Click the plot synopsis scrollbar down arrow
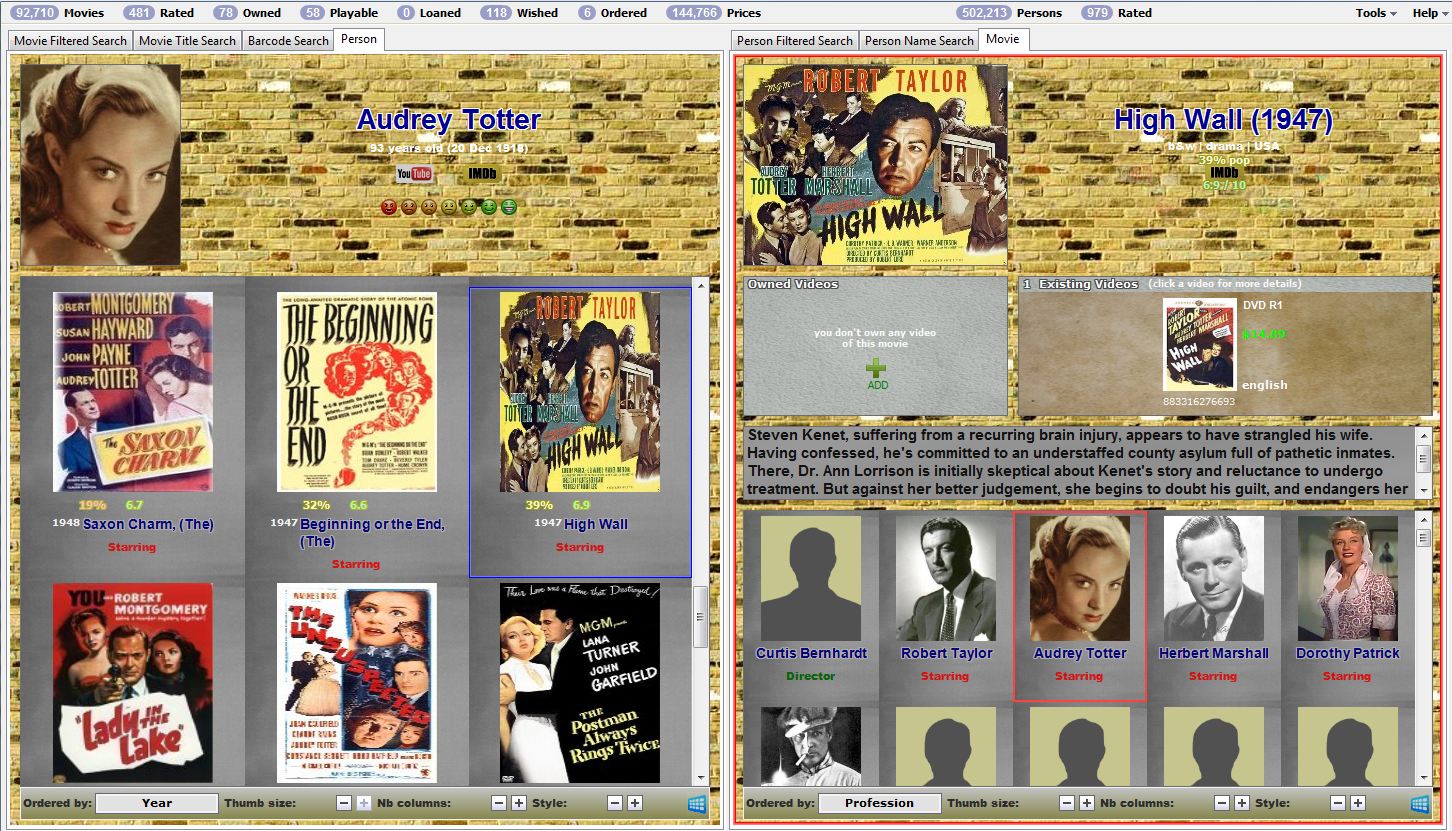This screenshot has height=831, width=1452. tap(1424, 491)
